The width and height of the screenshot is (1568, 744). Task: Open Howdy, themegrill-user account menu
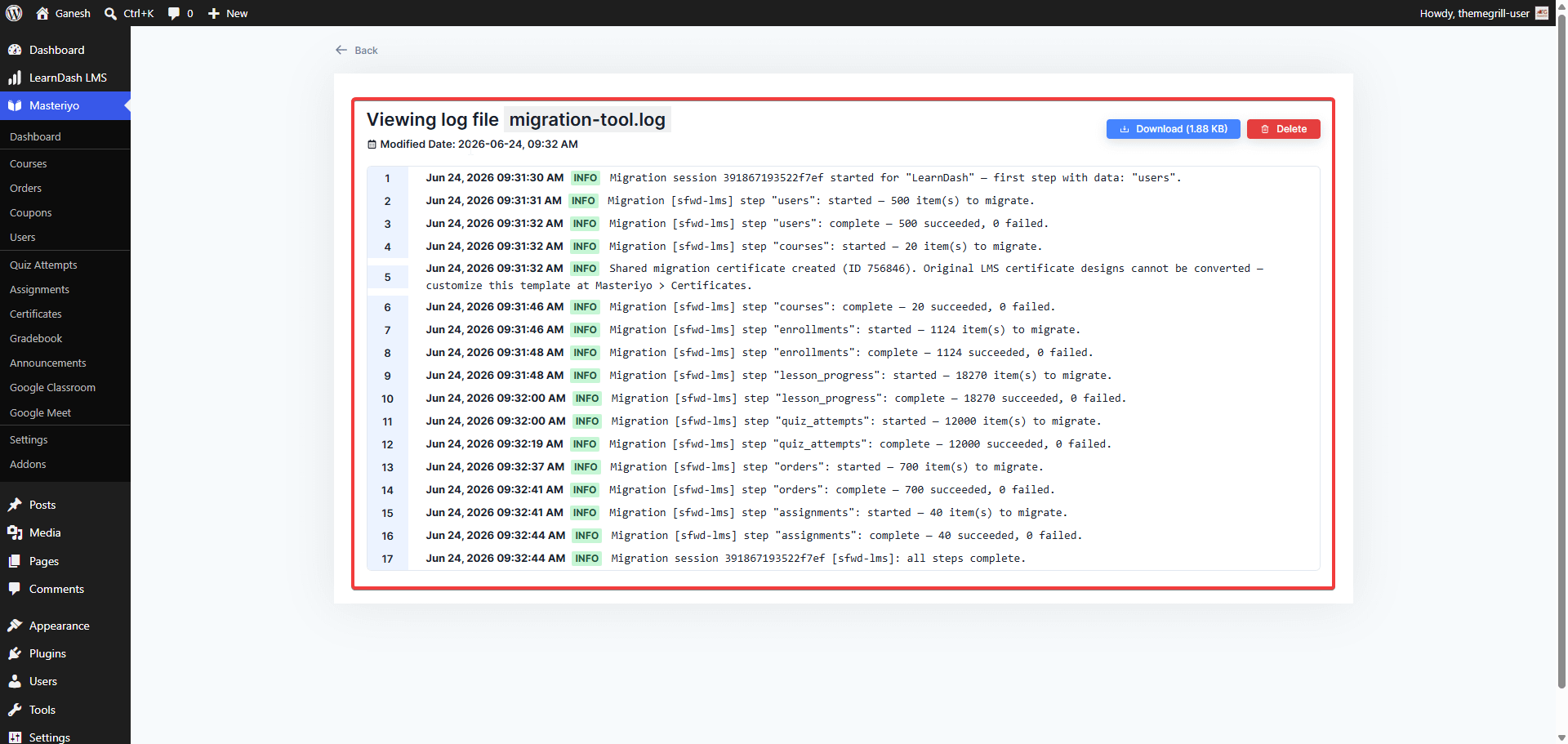1483,13
